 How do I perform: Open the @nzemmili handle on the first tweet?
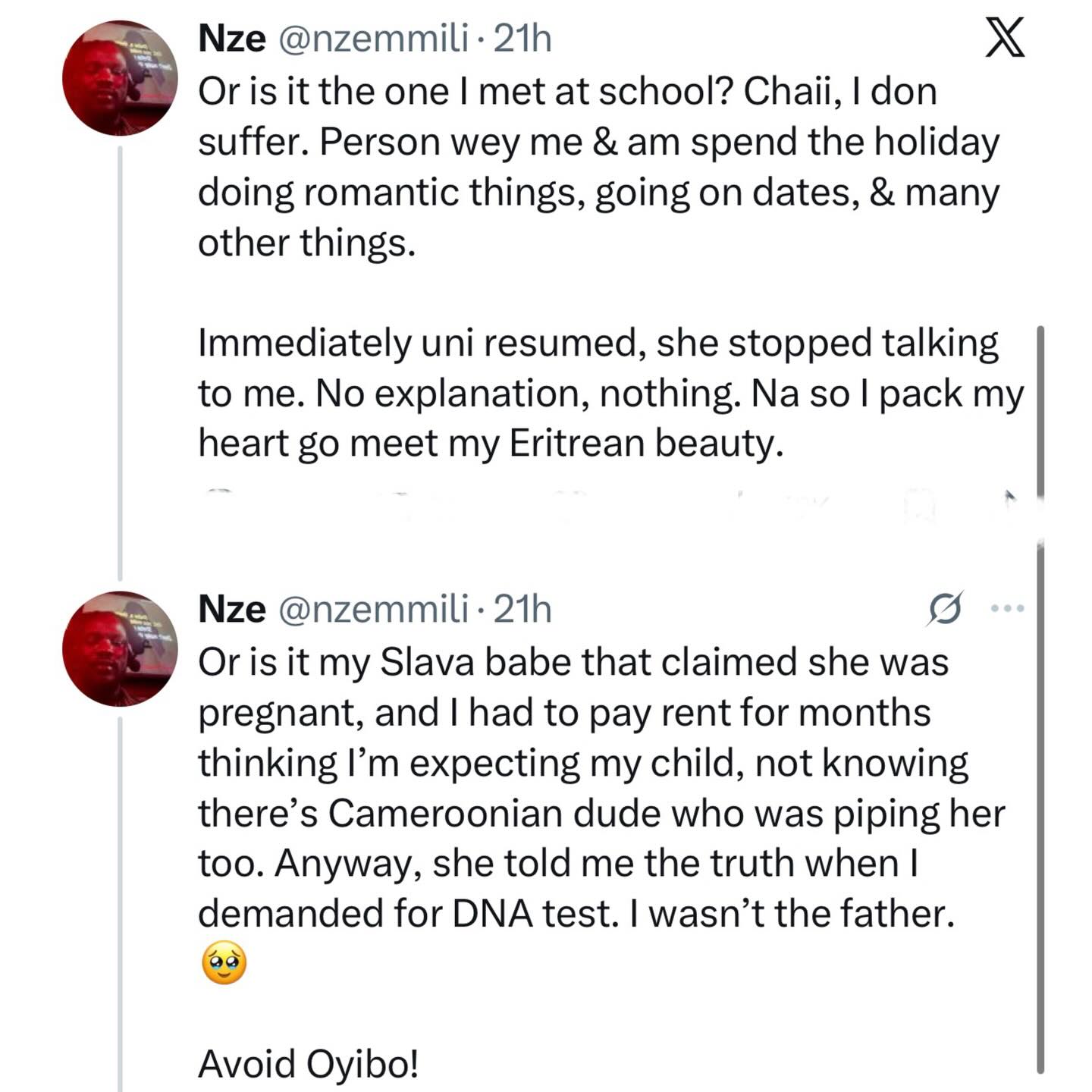tap(373, 38)
